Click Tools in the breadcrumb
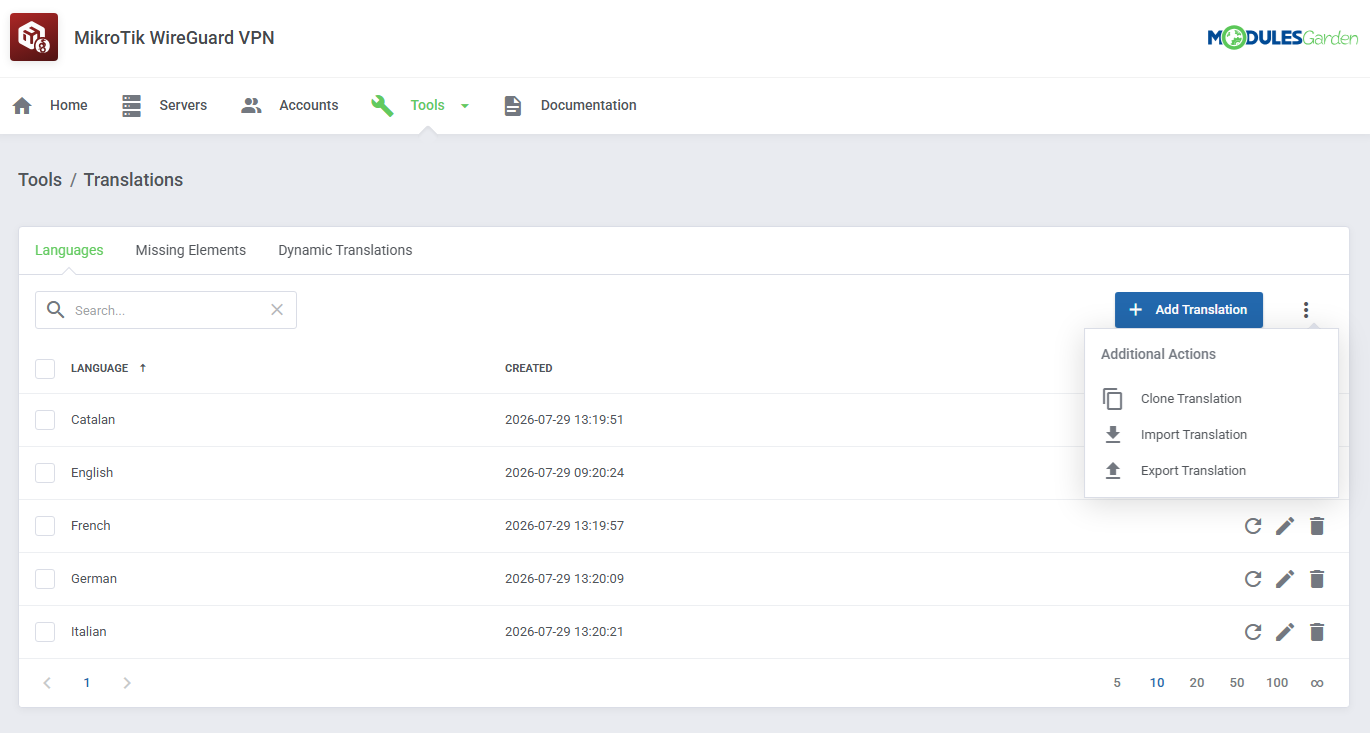The image size is (1370, 733). (x=40, y=180)
